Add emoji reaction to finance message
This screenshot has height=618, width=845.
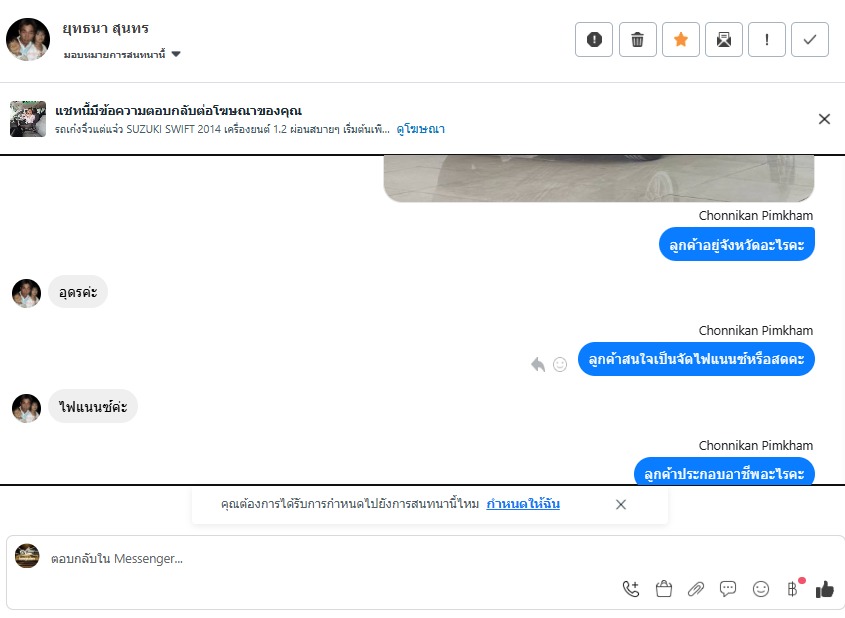(x=560, y=365)
